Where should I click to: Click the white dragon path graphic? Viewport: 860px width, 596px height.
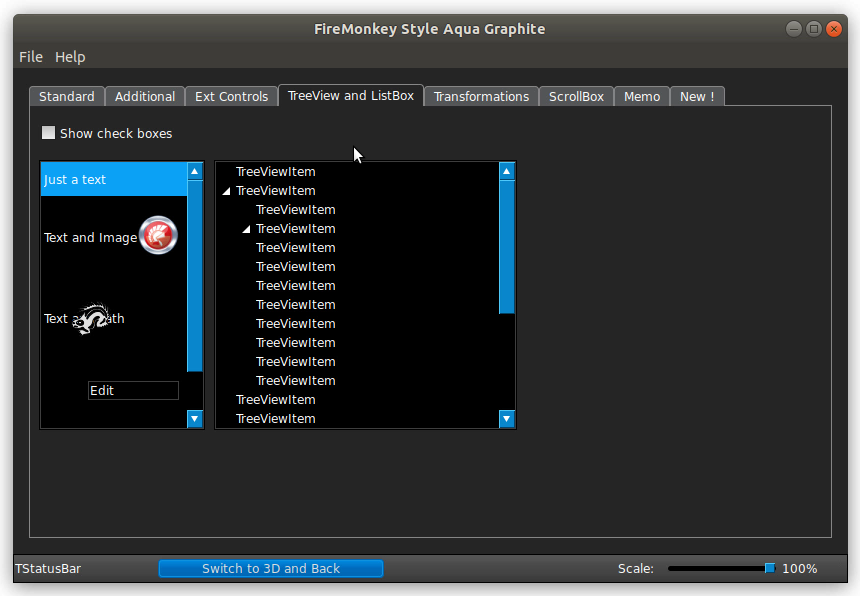(x=91, y=319)
